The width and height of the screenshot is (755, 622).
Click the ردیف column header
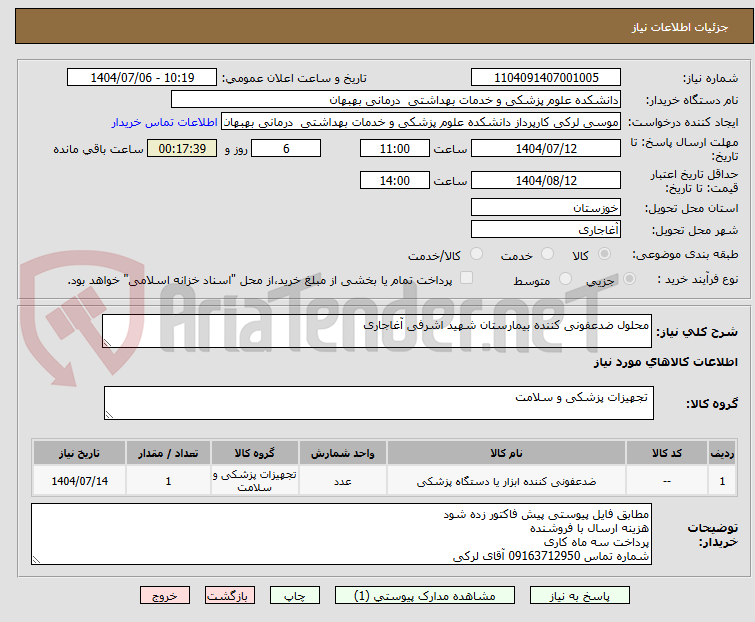(722, 453)
